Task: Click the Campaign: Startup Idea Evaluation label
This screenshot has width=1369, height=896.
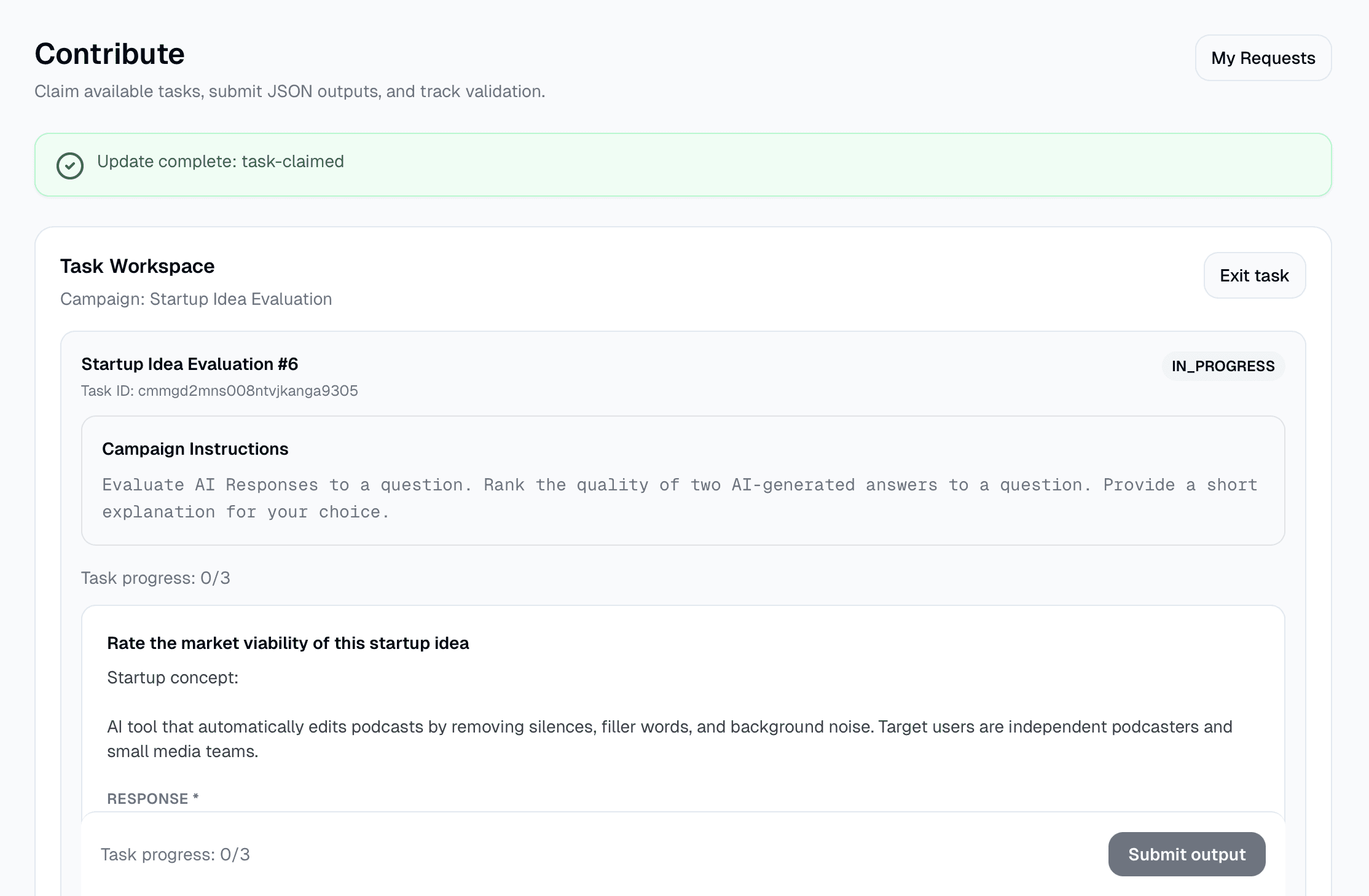Action: pos(196,299)
